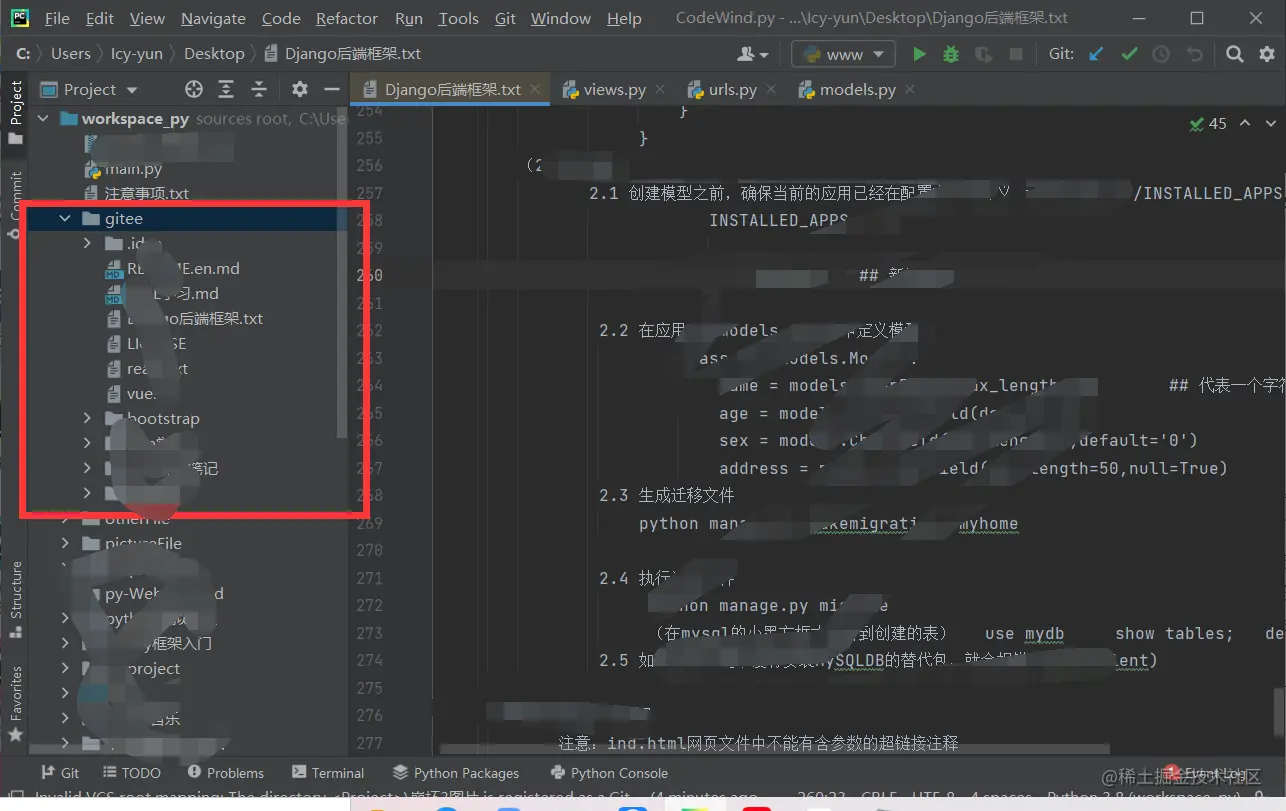Open the Python Packages tool window
The width and height of the screenshot is (1286, 811).
click(456, 772)
